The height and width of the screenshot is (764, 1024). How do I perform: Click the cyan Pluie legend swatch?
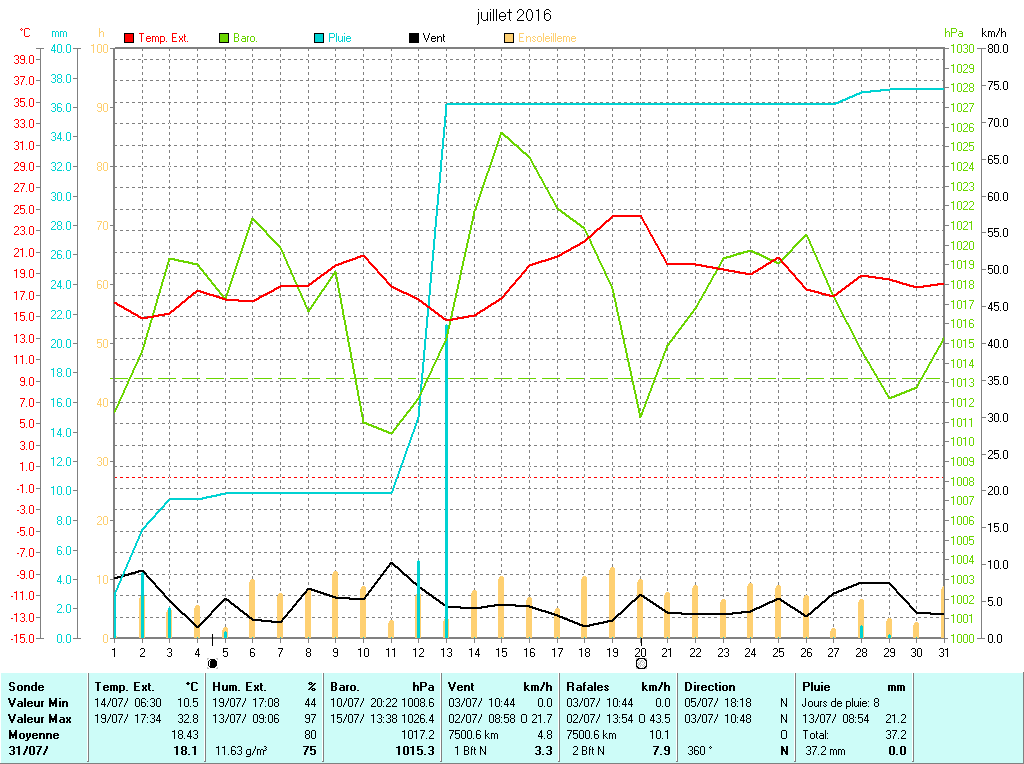(x=319, y=38)
